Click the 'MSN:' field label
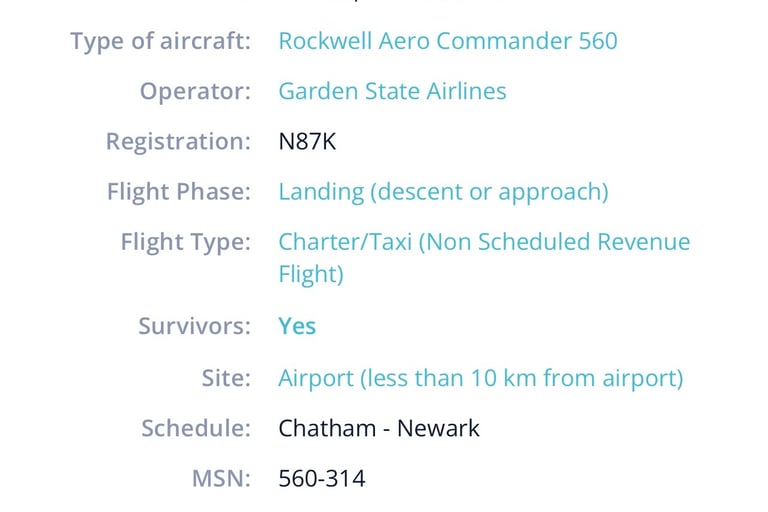Viewport: 768px width, 512px height. click(221, 479)
